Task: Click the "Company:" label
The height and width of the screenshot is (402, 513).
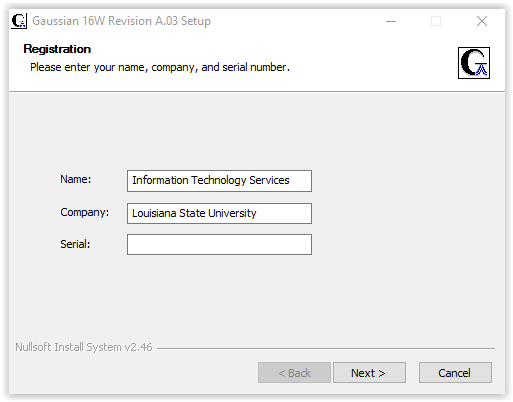Action: tap(85, 212)
